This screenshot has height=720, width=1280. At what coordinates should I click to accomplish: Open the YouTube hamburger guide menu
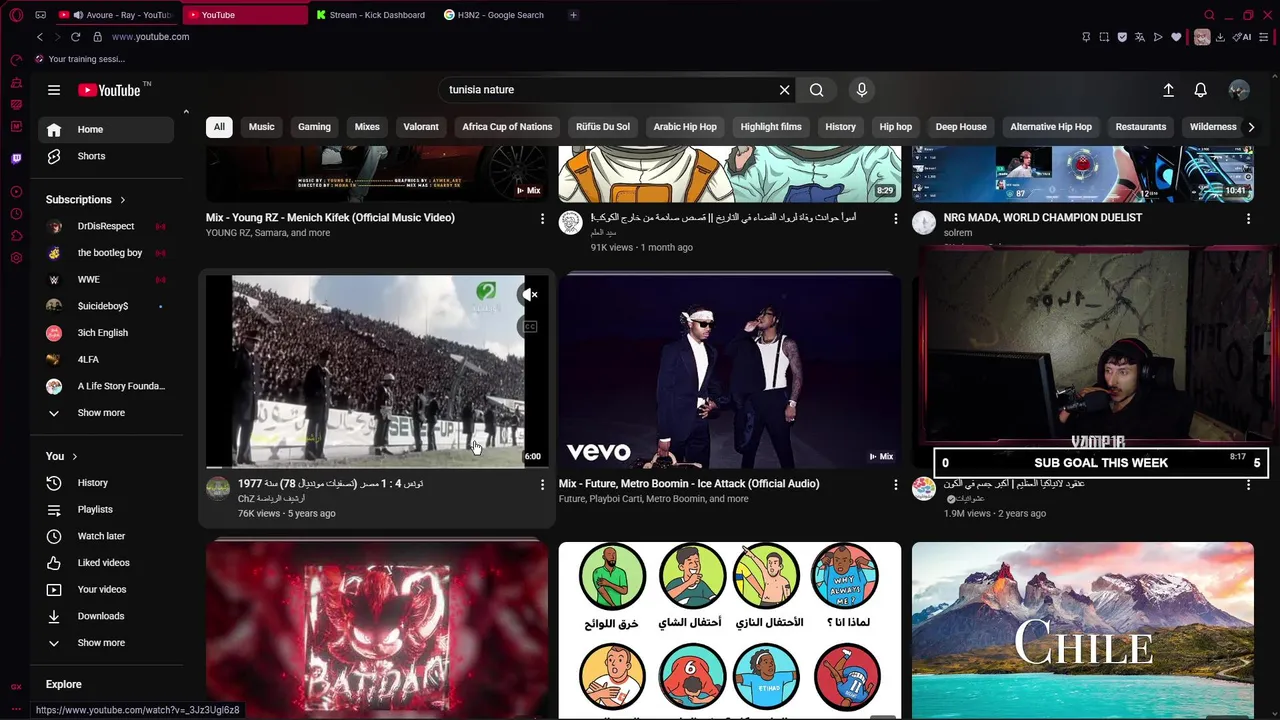(x=54, y=90)
